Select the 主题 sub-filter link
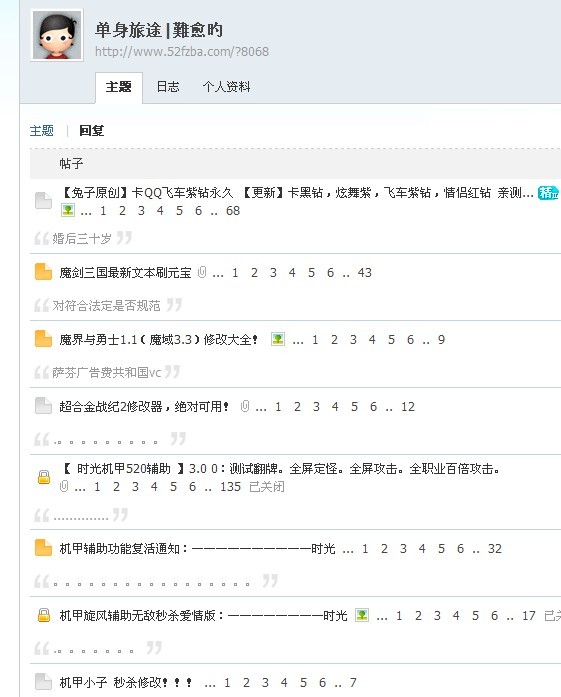The height and width of the screenshot is (697, 561). coord(41,131)
